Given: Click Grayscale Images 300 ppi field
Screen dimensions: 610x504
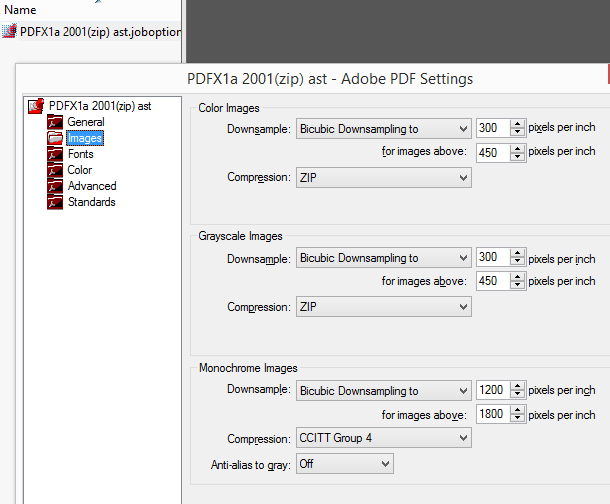Looking at the screenshot, I should (x=493, y=257).
